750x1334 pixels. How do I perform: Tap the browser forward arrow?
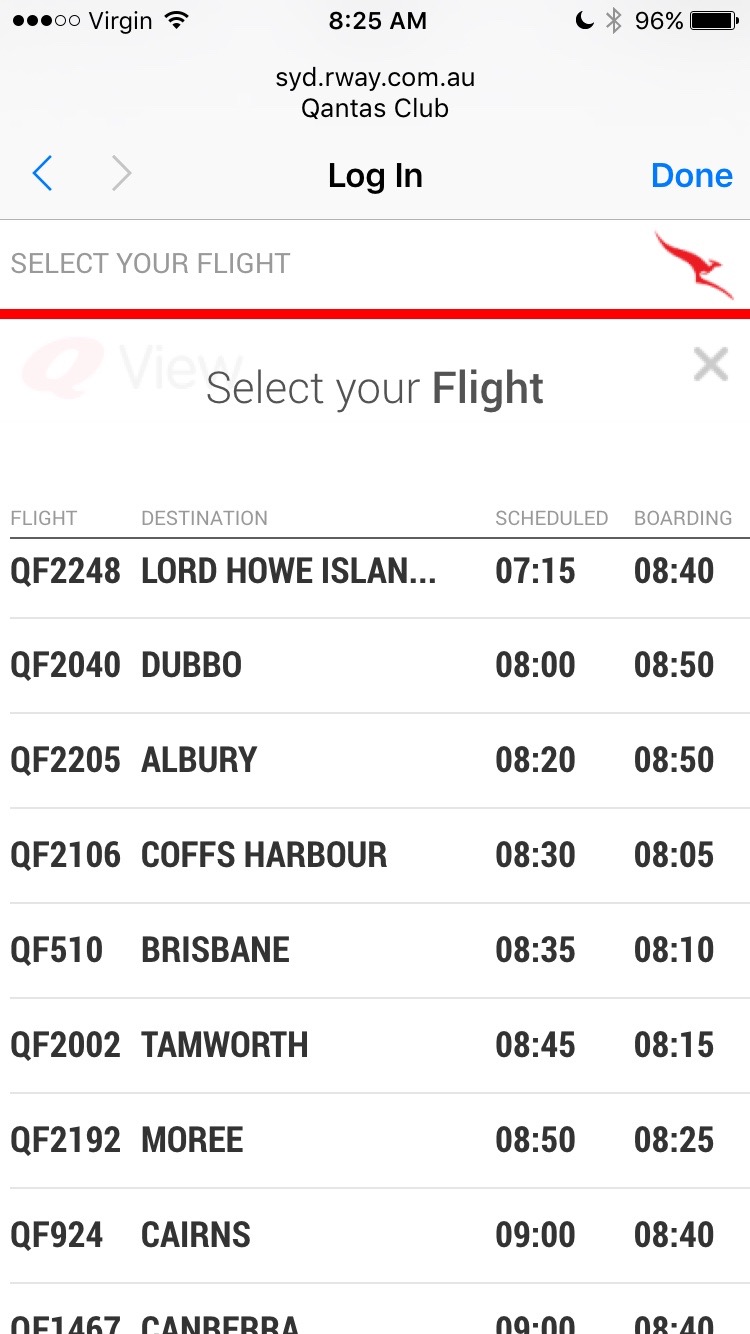pos(121,175)
